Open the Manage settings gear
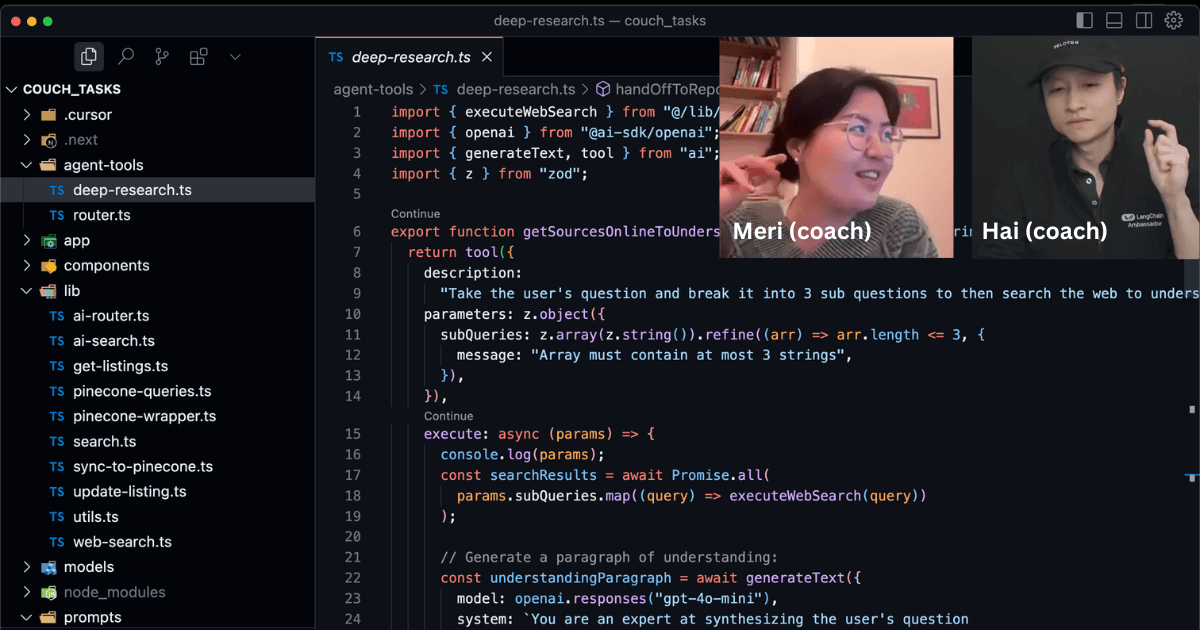 click(x=1172, y=18)
